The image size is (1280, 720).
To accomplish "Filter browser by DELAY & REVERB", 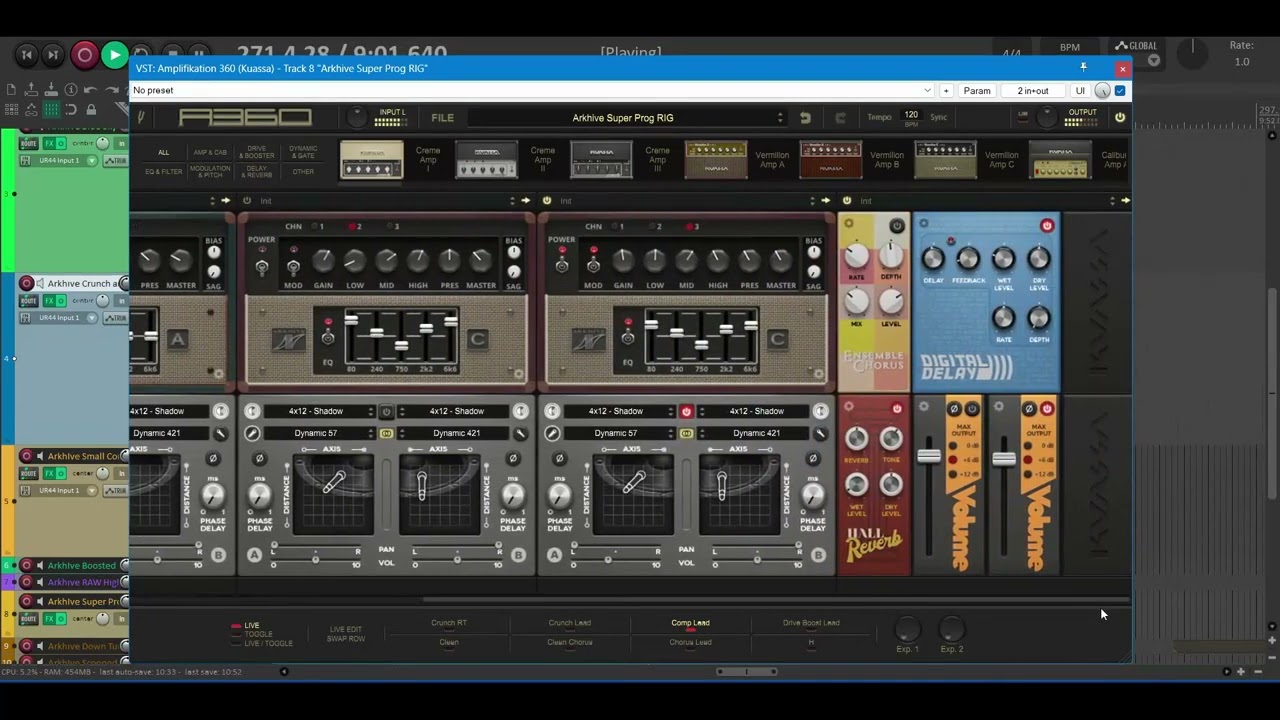I will pos(257,171).
